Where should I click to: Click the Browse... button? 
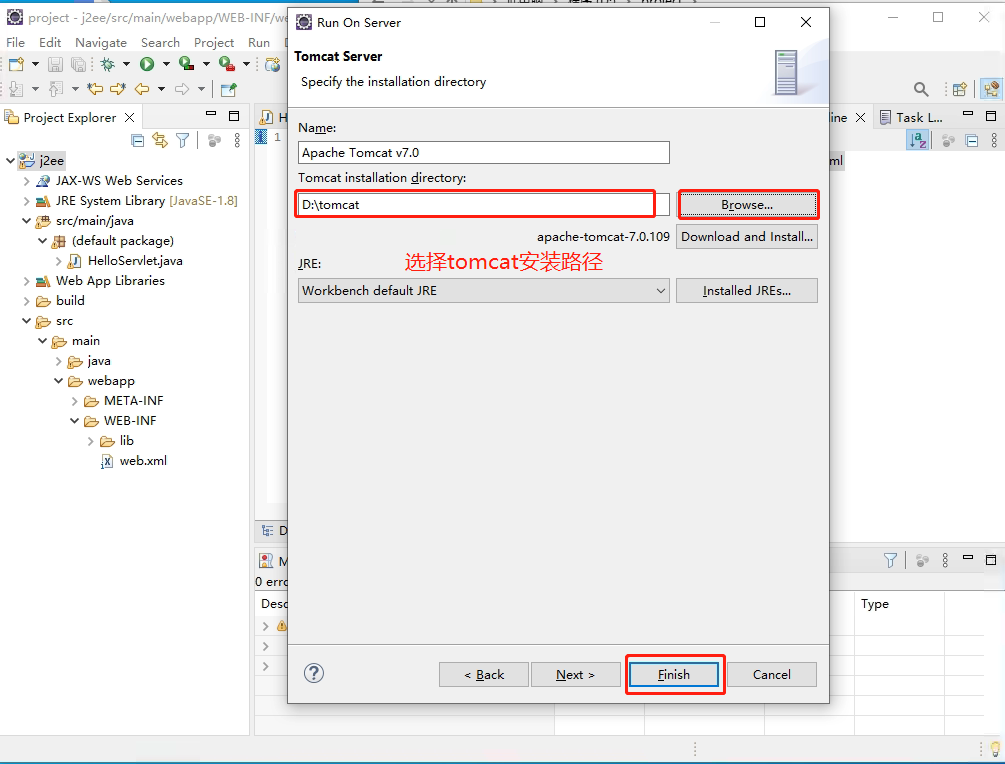(747, 204)
